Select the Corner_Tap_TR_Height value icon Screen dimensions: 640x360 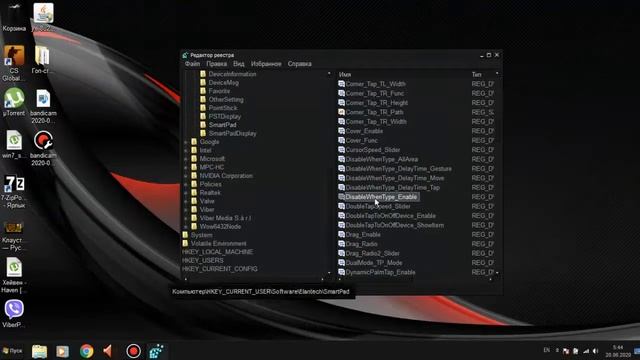[x=342, y=103]
